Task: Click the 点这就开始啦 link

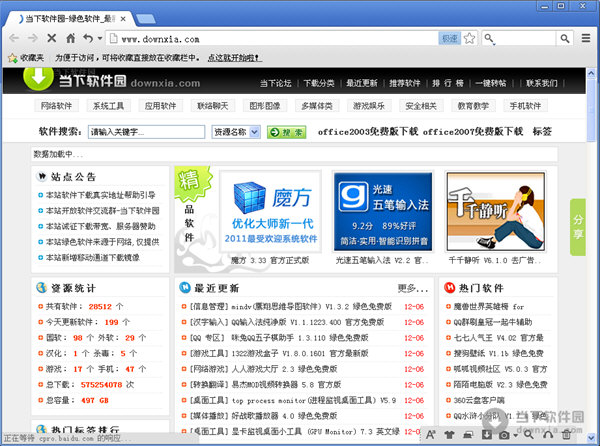Action: [235, 58]
